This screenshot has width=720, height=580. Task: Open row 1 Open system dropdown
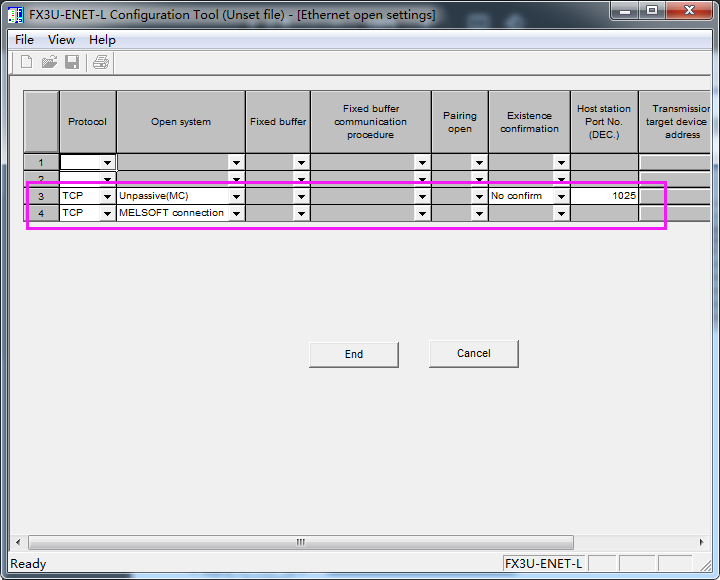(x=236, y=163)
